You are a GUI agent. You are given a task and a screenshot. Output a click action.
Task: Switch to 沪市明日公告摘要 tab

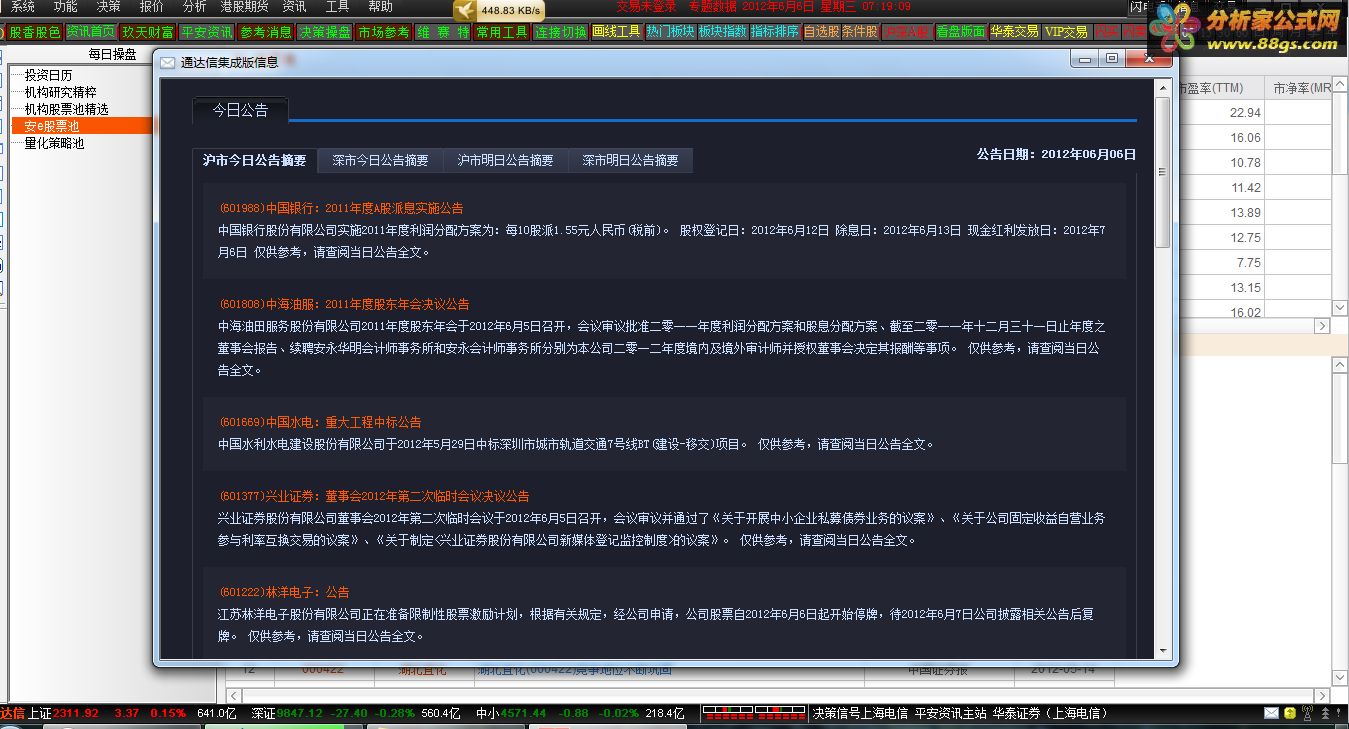coord(505,160)
